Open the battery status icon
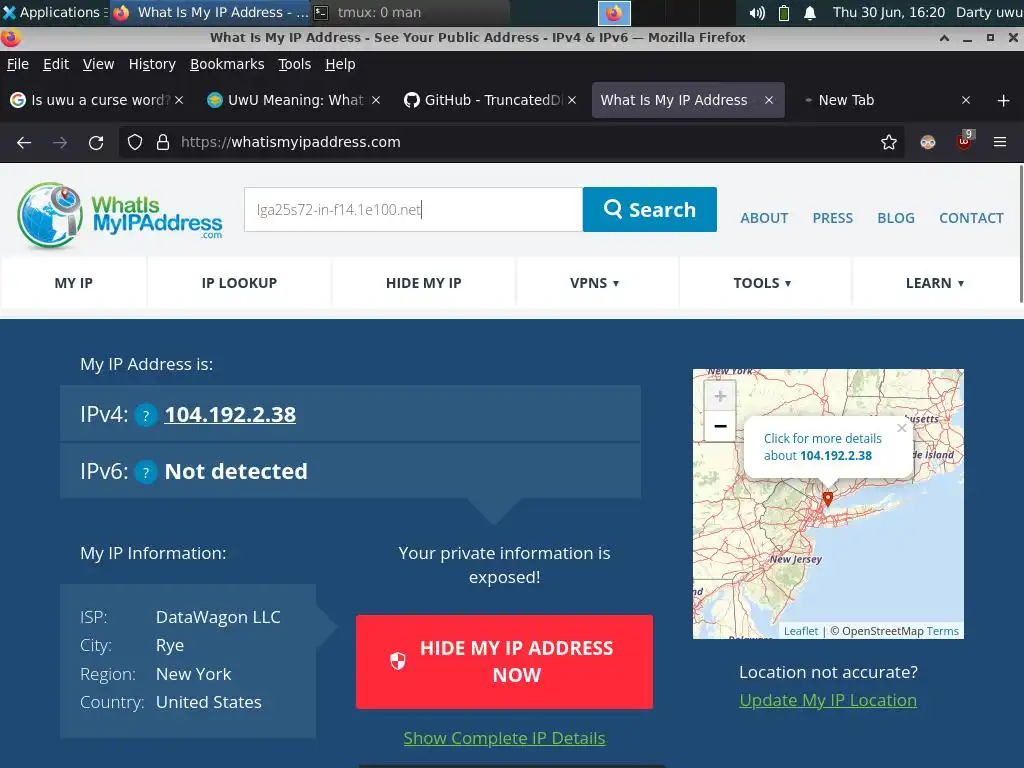 point(784,12)
